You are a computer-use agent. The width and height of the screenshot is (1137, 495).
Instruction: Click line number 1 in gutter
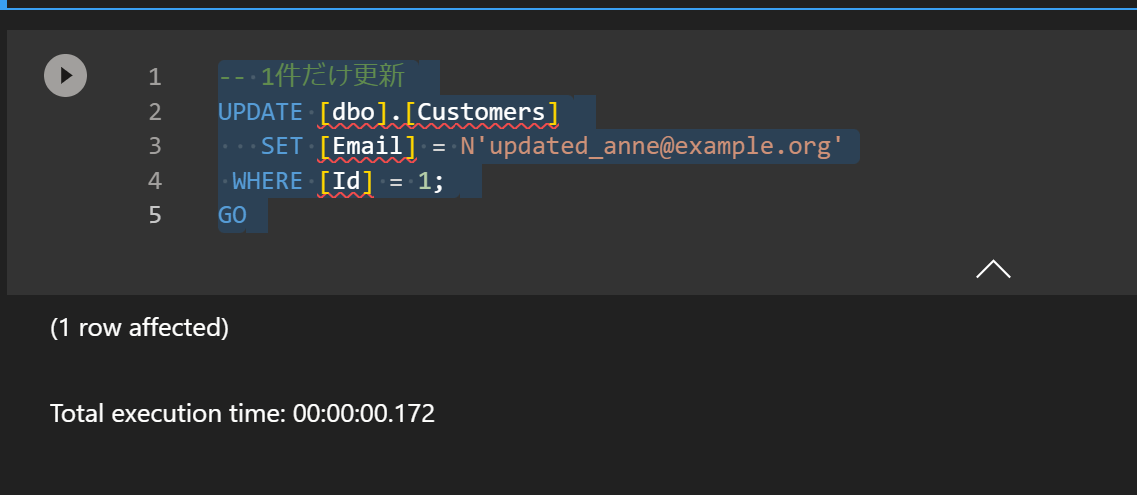pos(154,77)
